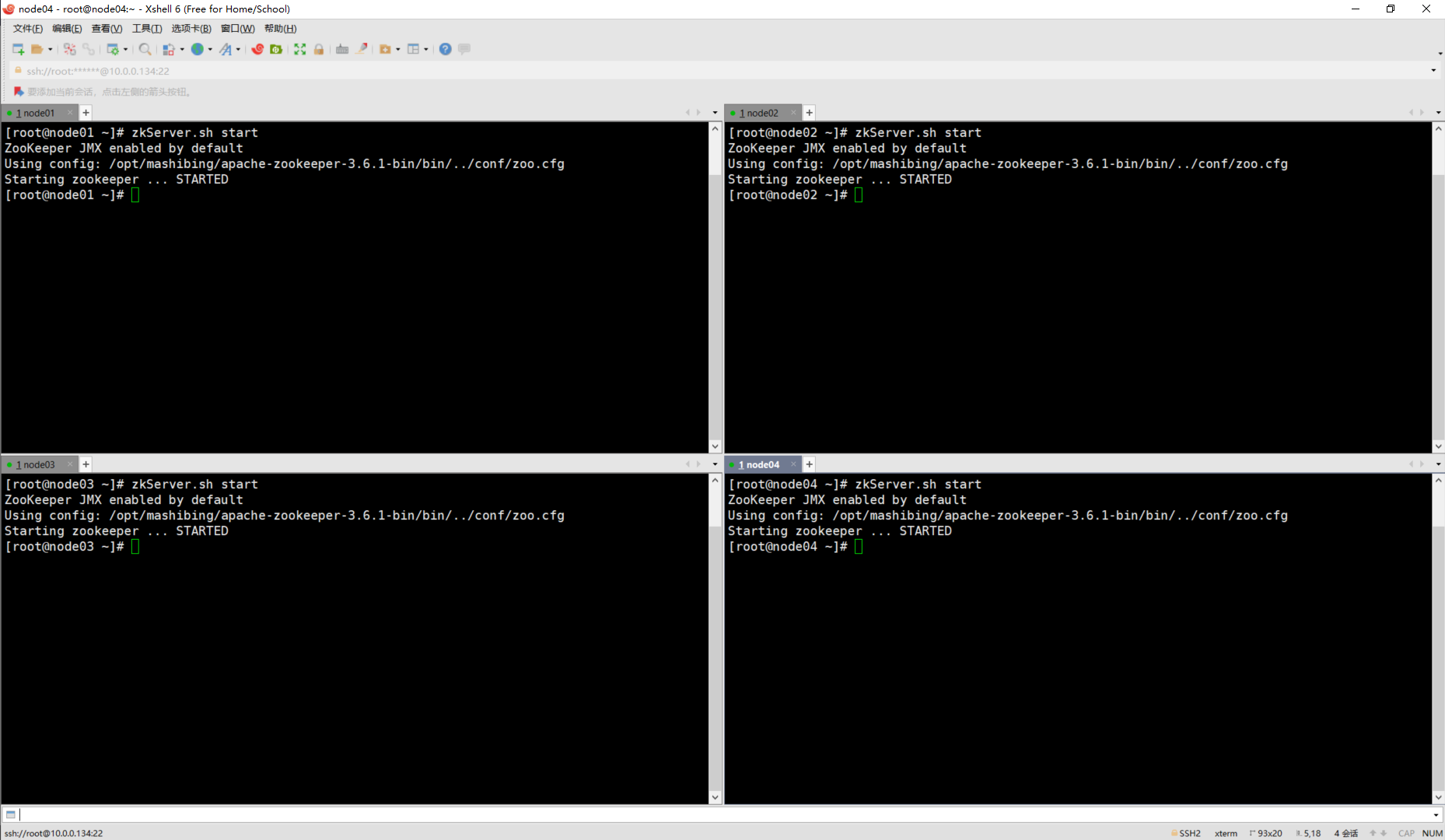Open session Properties gear icon
Image resolution: width=1445 pixels, height=840 pixels.
click(113, 49)
